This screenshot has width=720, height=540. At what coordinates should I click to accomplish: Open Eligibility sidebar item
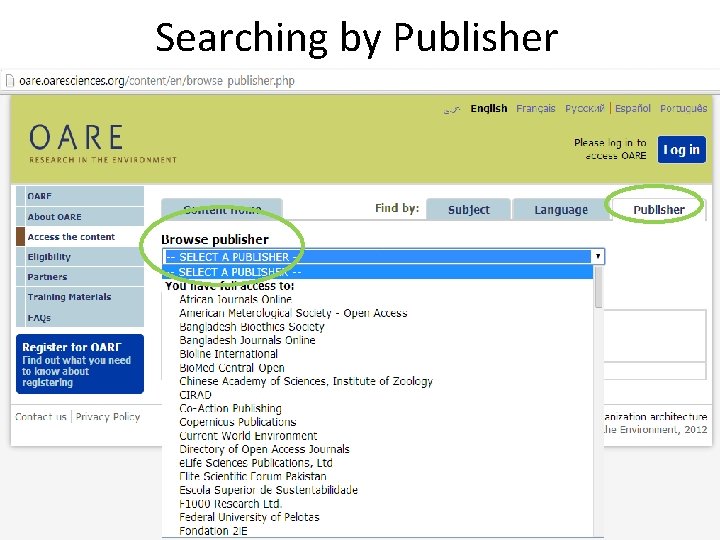[80, 257]
